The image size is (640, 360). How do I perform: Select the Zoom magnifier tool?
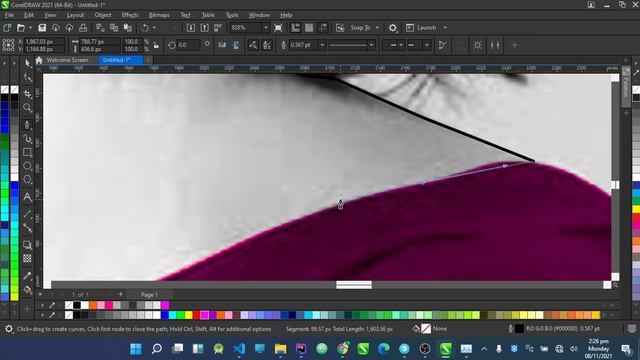coord(27,108)
